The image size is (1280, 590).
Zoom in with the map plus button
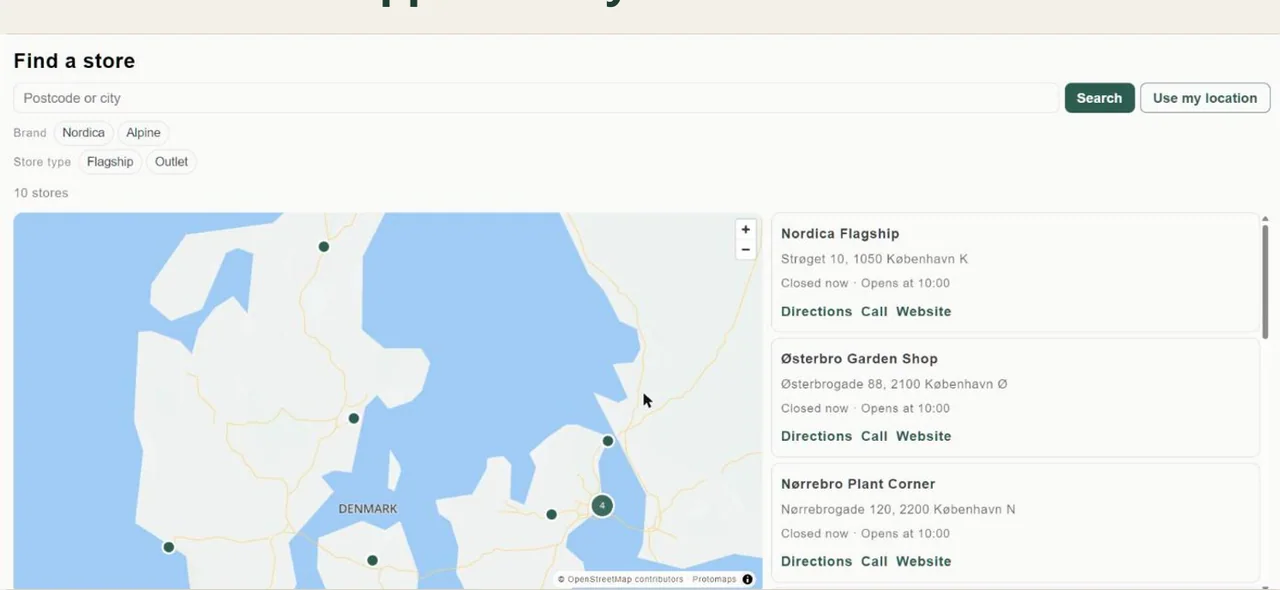click(745, 230)
